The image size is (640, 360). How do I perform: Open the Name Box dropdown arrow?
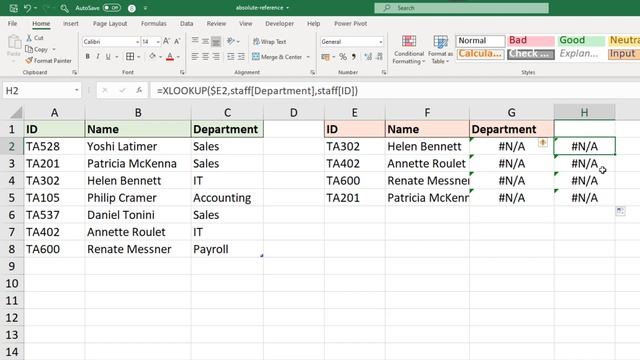pos(76,90)
